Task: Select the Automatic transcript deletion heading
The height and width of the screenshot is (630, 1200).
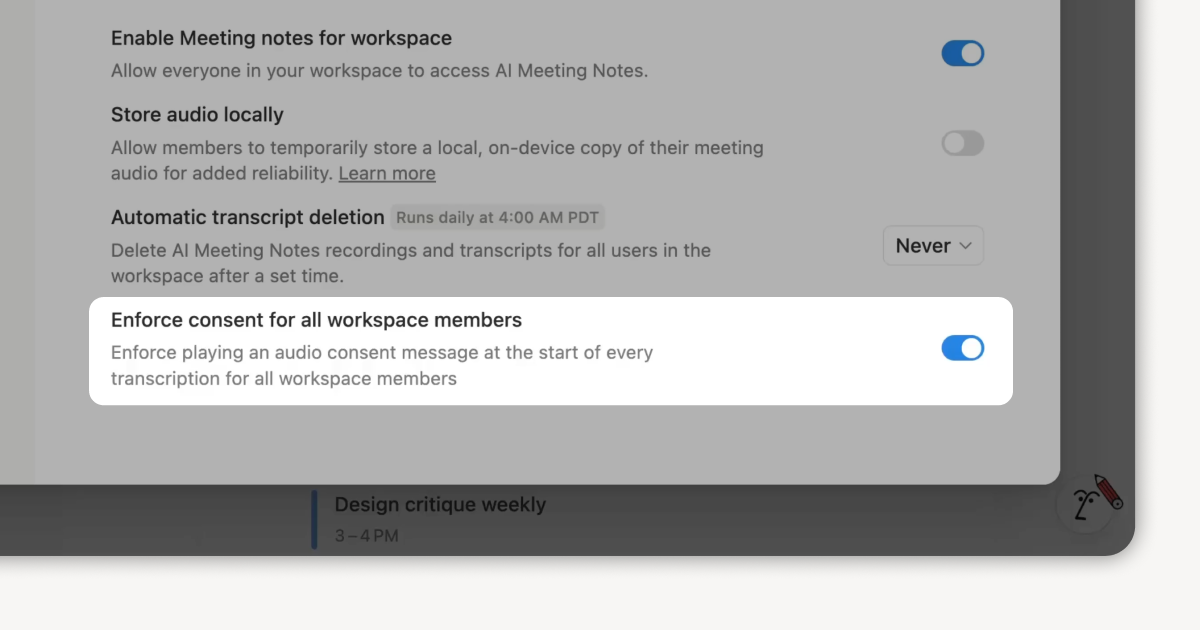Action: tap(248, 217)
